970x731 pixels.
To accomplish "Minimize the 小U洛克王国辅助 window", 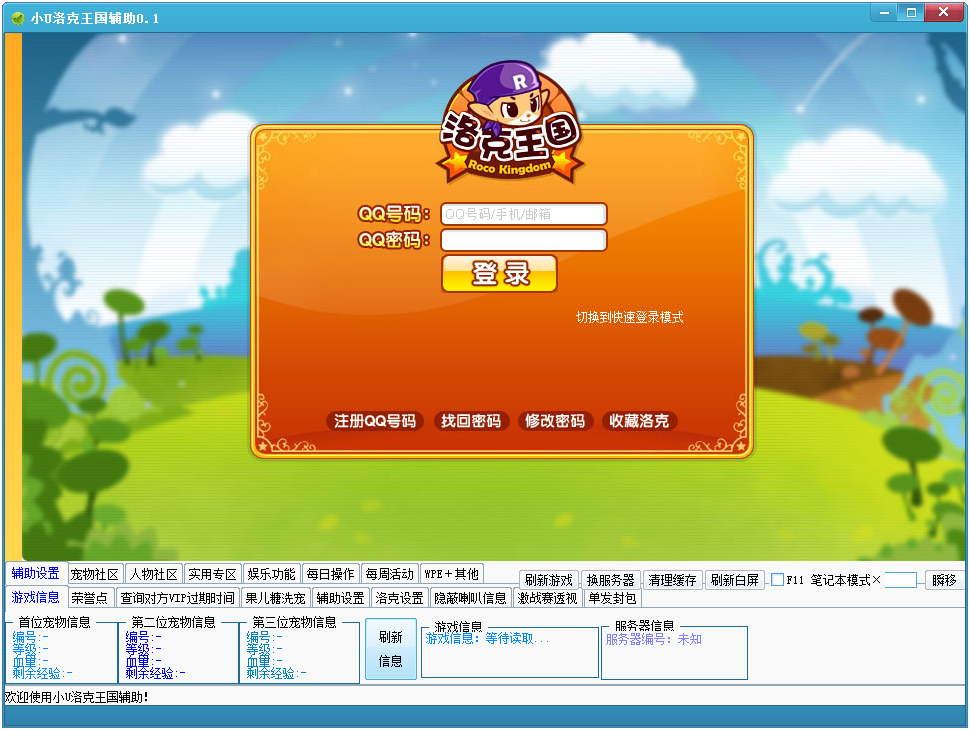I will tap(885, 12).
